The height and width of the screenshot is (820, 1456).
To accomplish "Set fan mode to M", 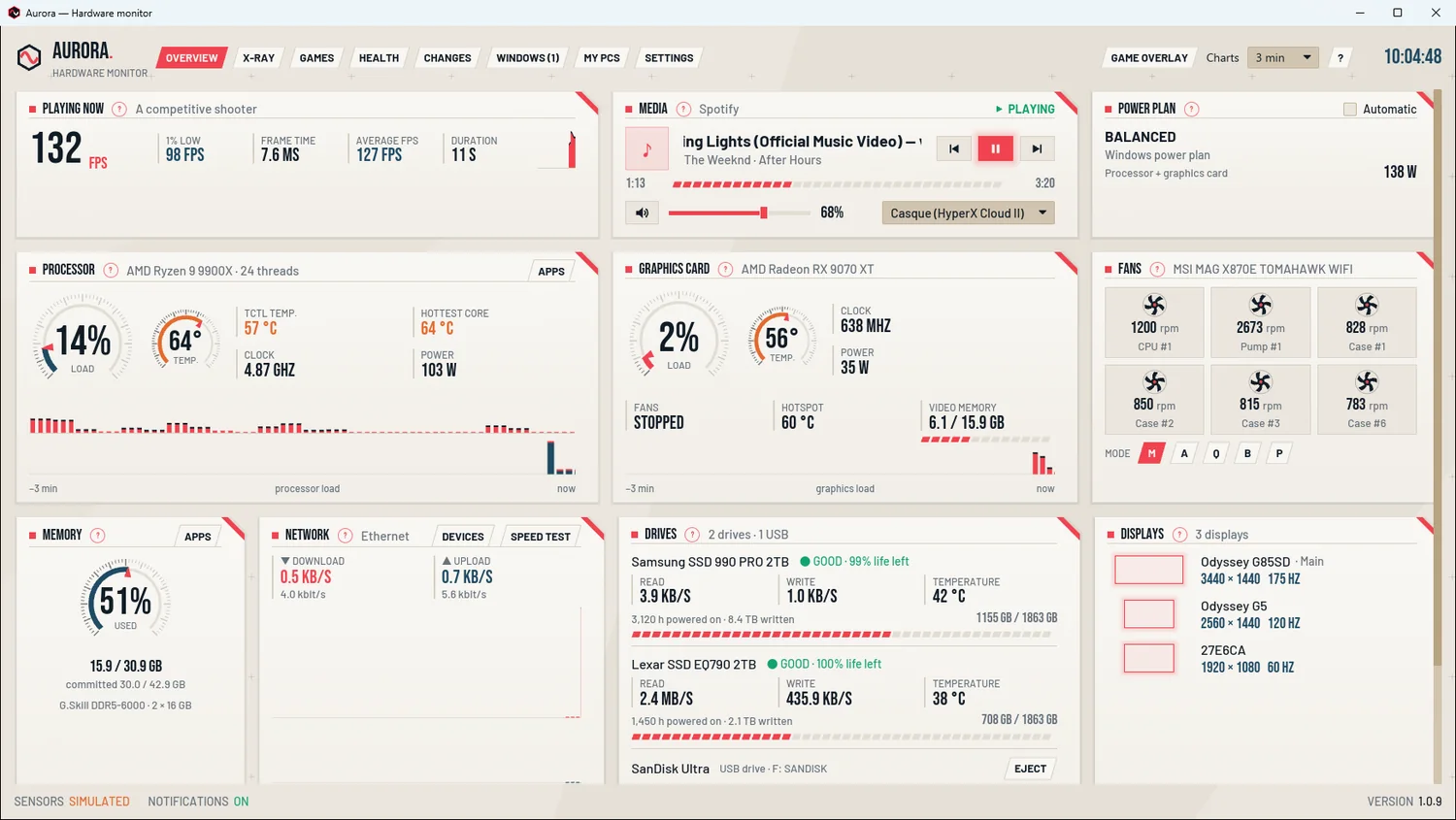I will (x=1151, y=453).
